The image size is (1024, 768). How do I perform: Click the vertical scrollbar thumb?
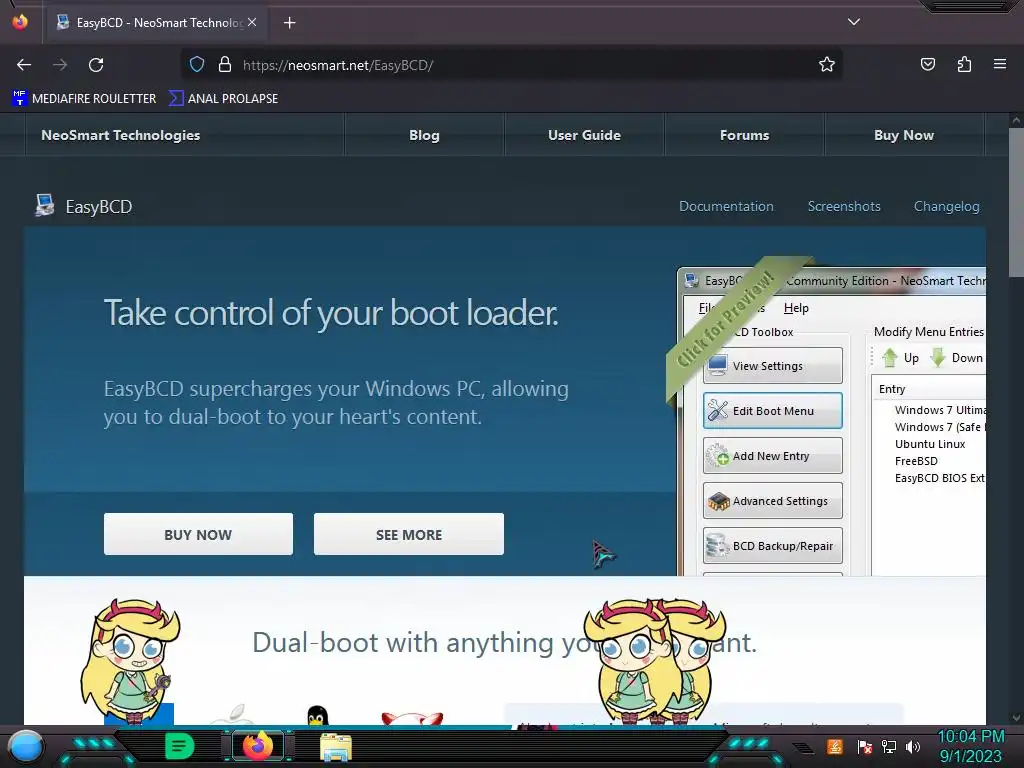1016,202
